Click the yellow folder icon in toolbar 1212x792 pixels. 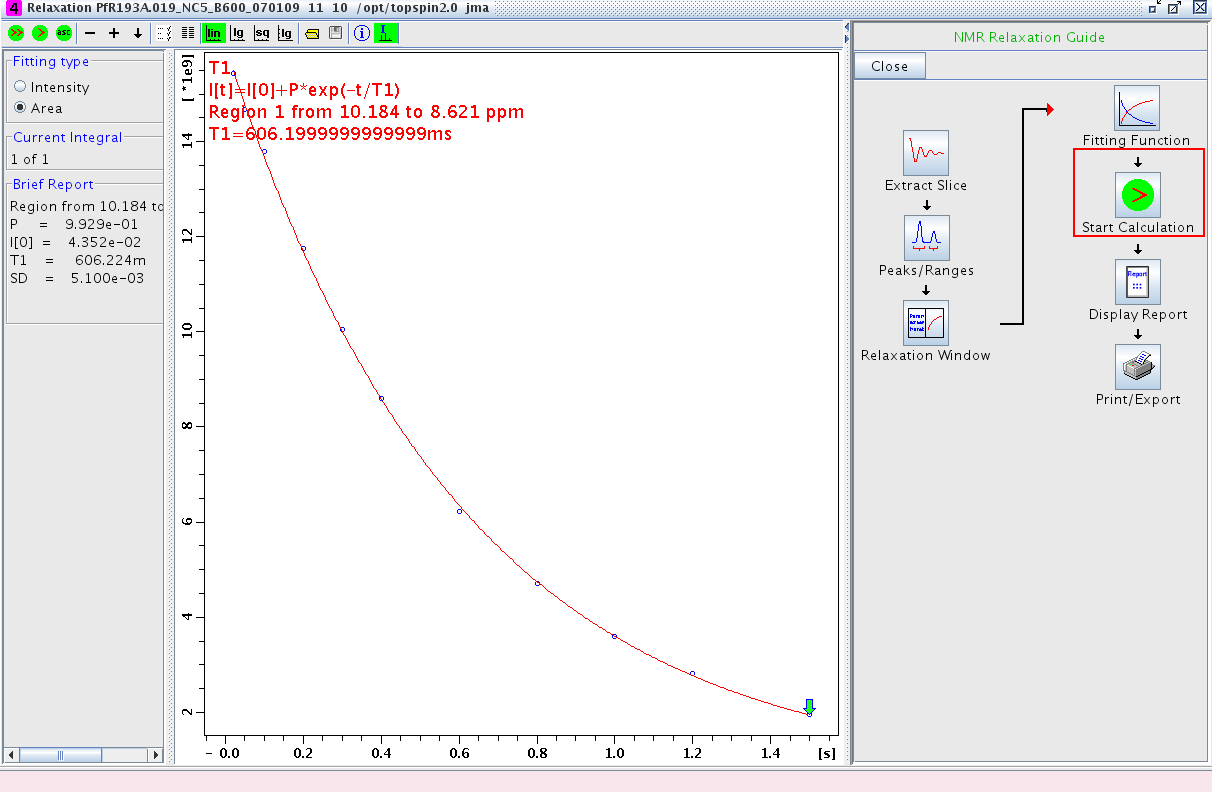312,33
